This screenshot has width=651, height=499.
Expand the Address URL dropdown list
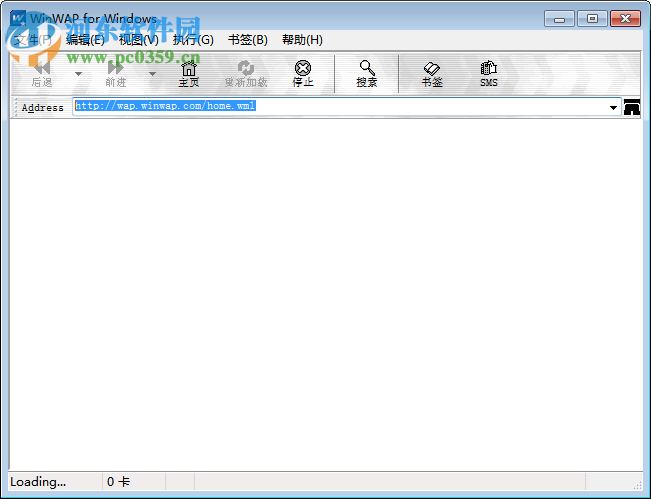613,108
